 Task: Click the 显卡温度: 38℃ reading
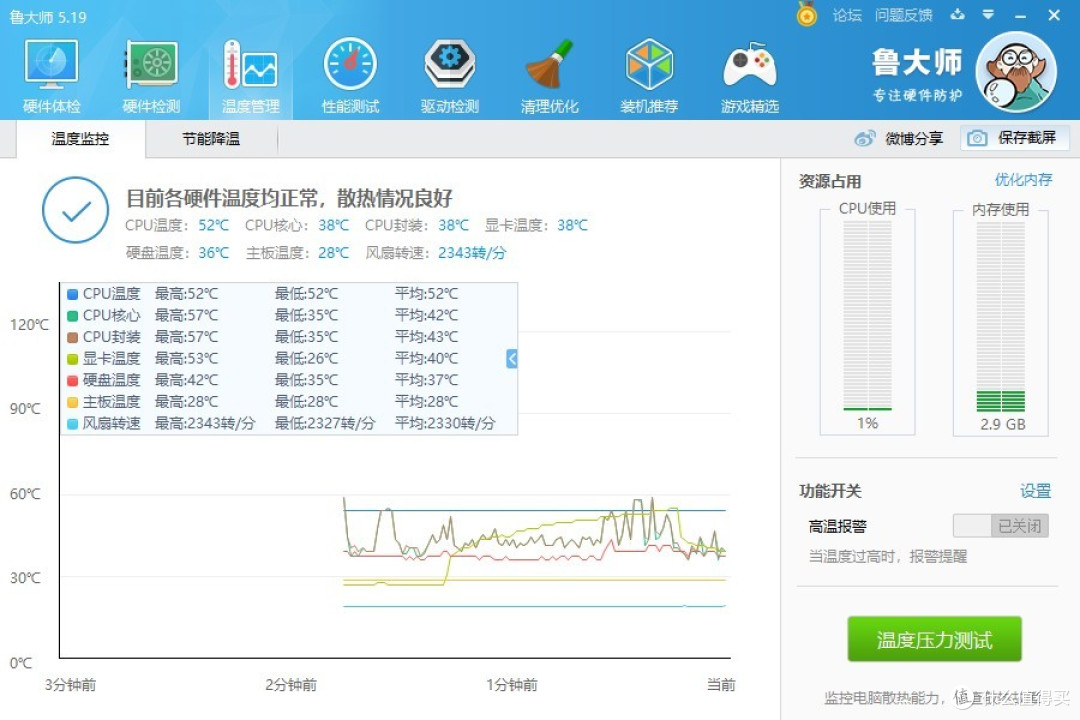coord(536,225)
